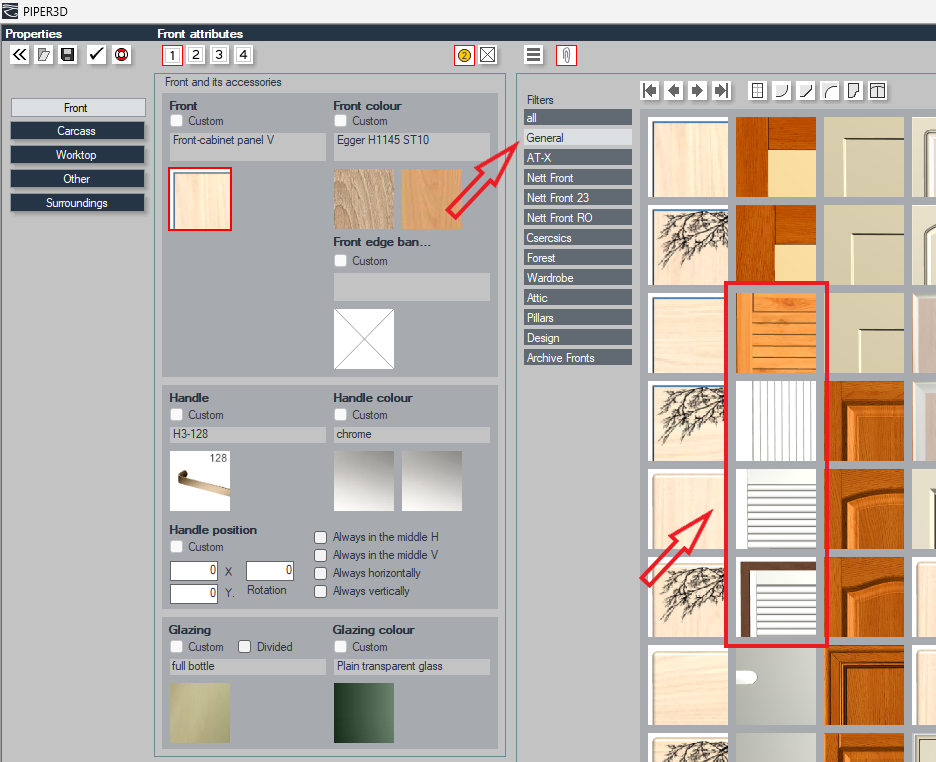Go to the next fronts page arrow

click(697, 91)
